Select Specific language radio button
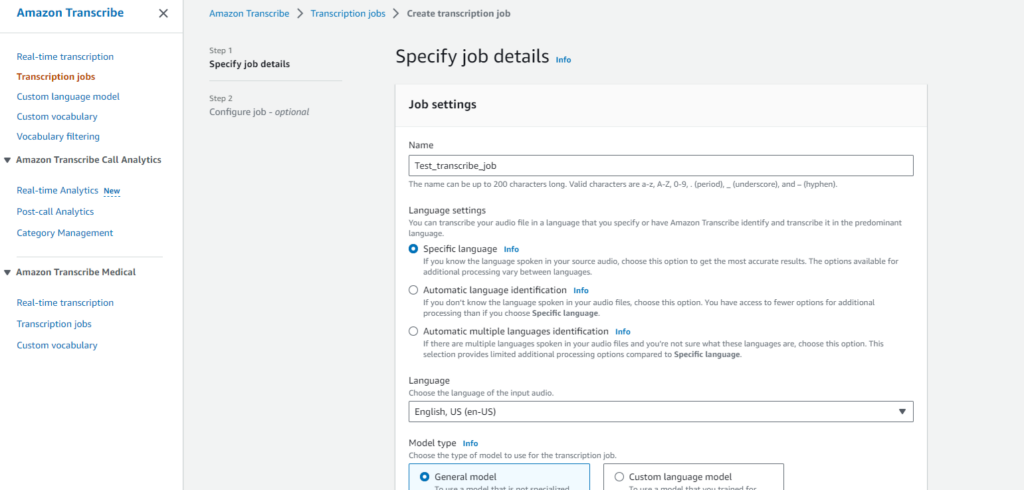This screenshot has height=490, width=1024. click(413, 249)
